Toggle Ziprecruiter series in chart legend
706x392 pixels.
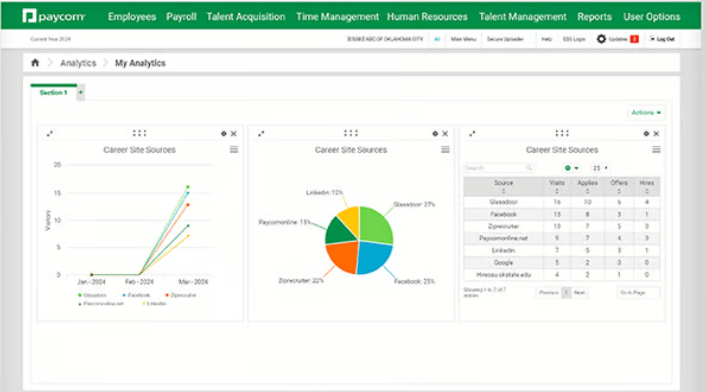181,295
